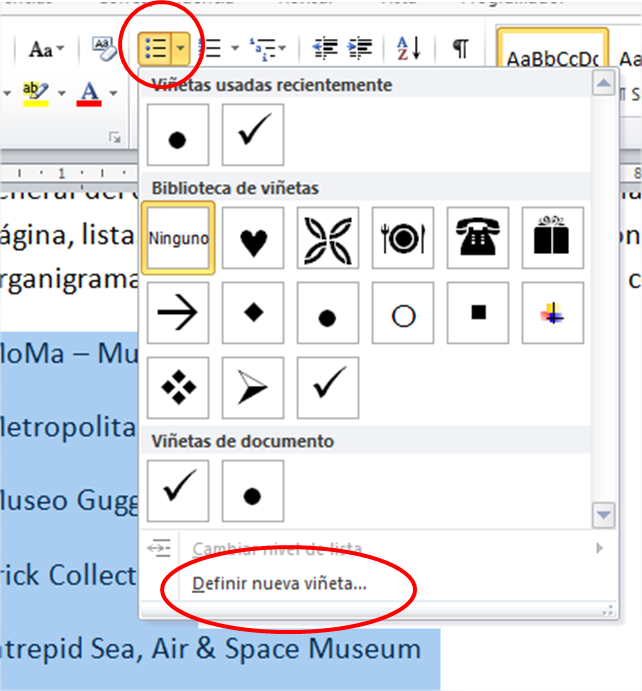
Task: Choose the telephone bullet symbol
Action: click(x=479, y=238)
